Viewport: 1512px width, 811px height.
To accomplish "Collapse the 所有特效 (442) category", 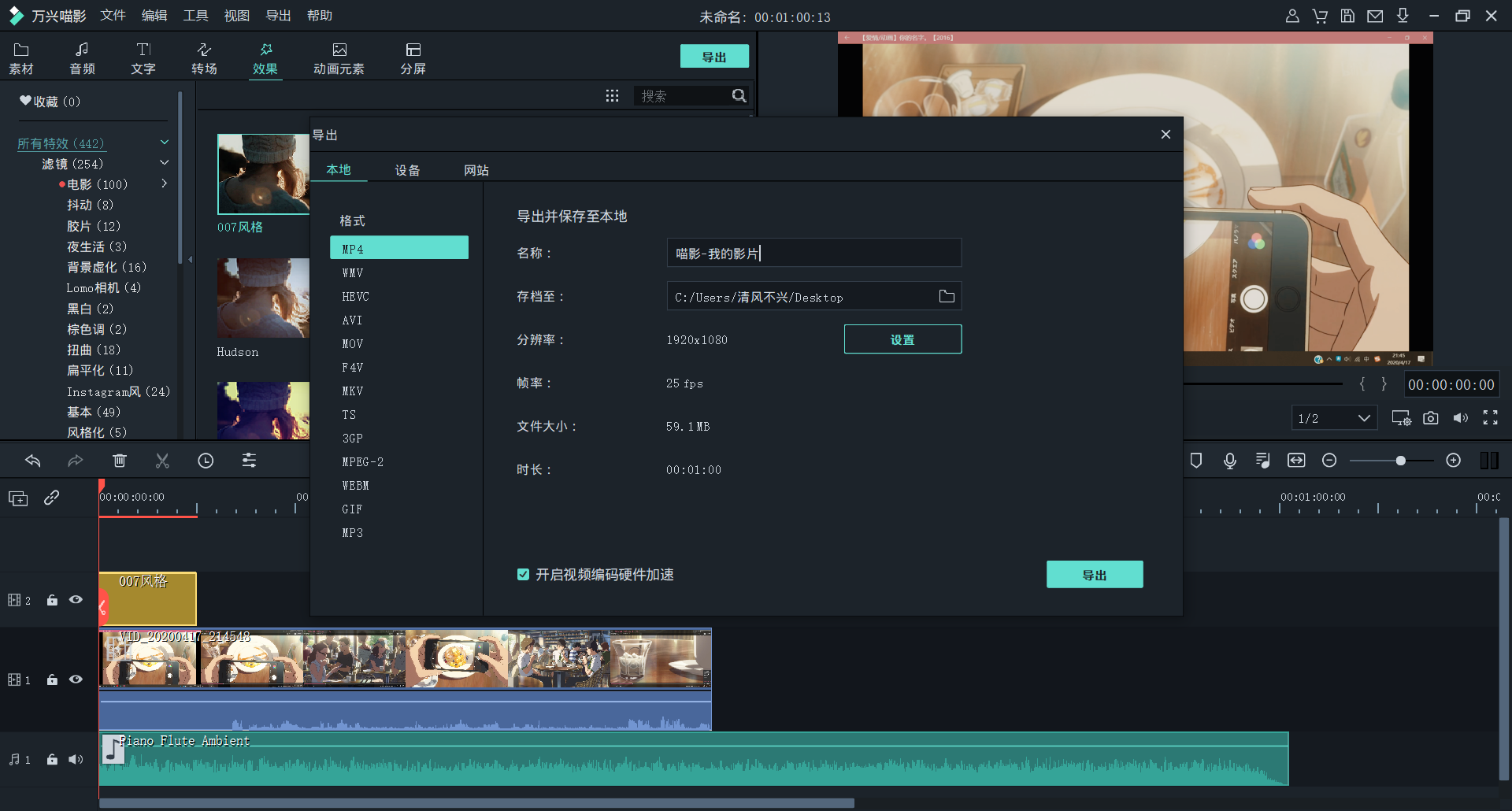I will (165, 143).
